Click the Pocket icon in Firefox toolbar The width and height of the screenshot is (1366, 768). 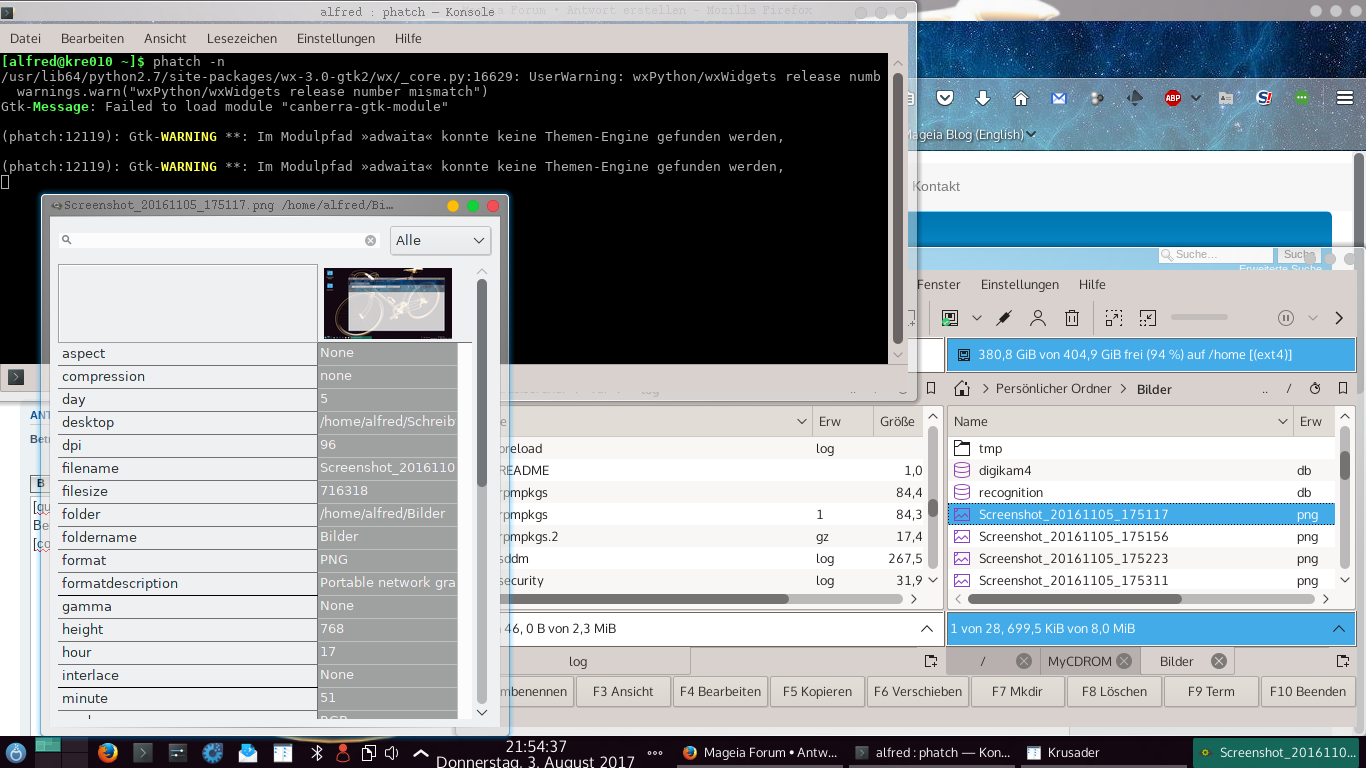point(944,98)
